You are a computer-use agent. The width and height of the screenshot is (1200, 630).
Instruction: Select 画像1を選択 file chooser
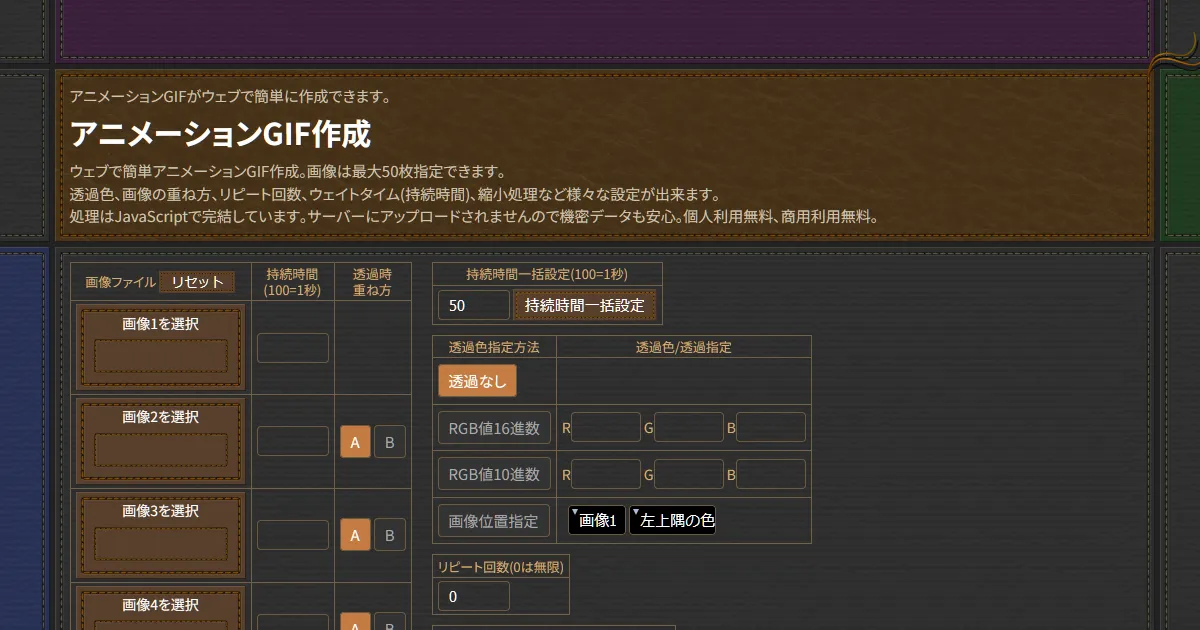[161, 347]
